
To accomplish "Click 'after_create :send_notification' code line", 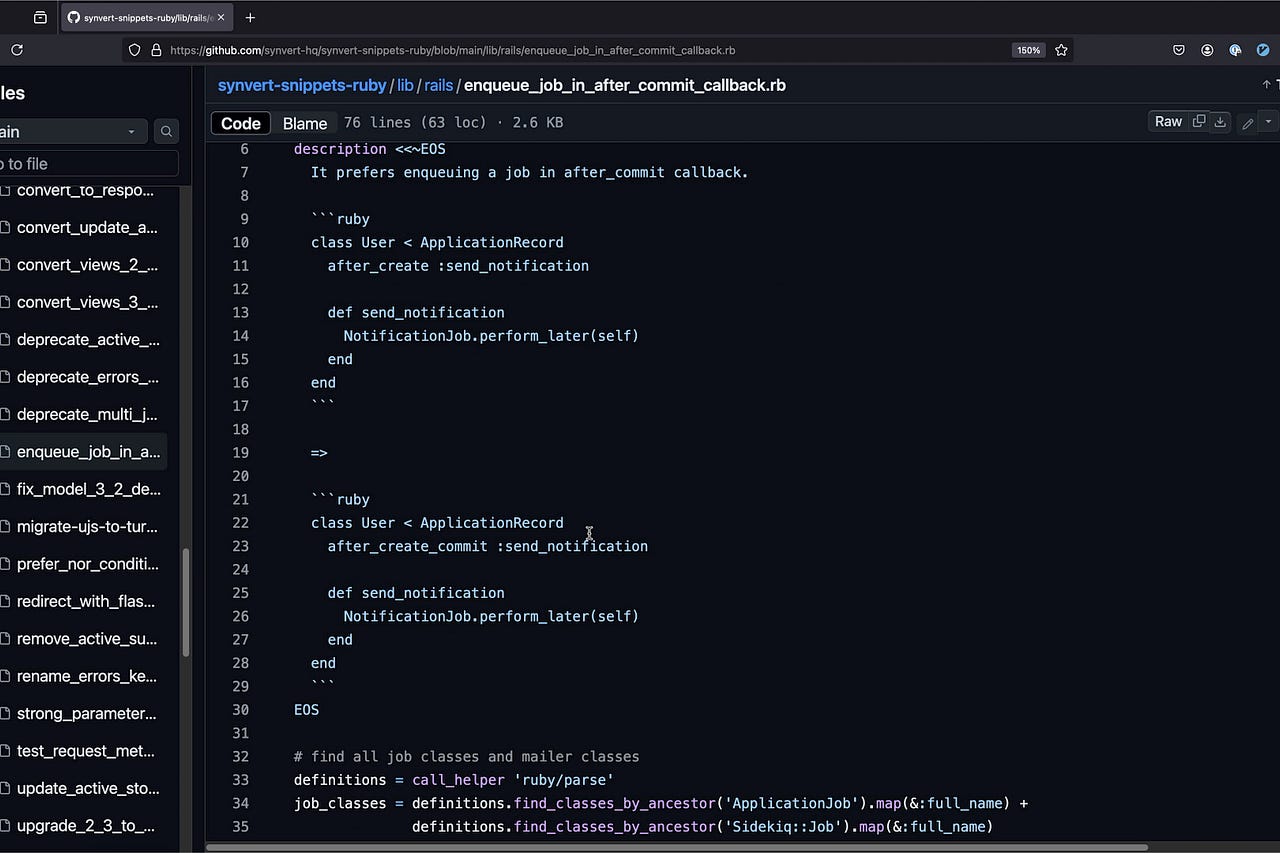I will (458, 266).
